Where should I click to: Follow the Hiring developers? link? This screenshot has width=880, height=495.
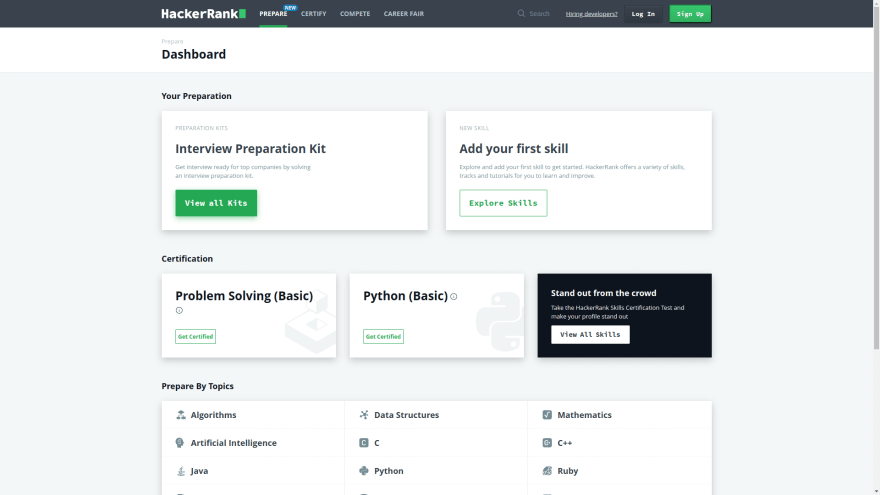(592, 13)
